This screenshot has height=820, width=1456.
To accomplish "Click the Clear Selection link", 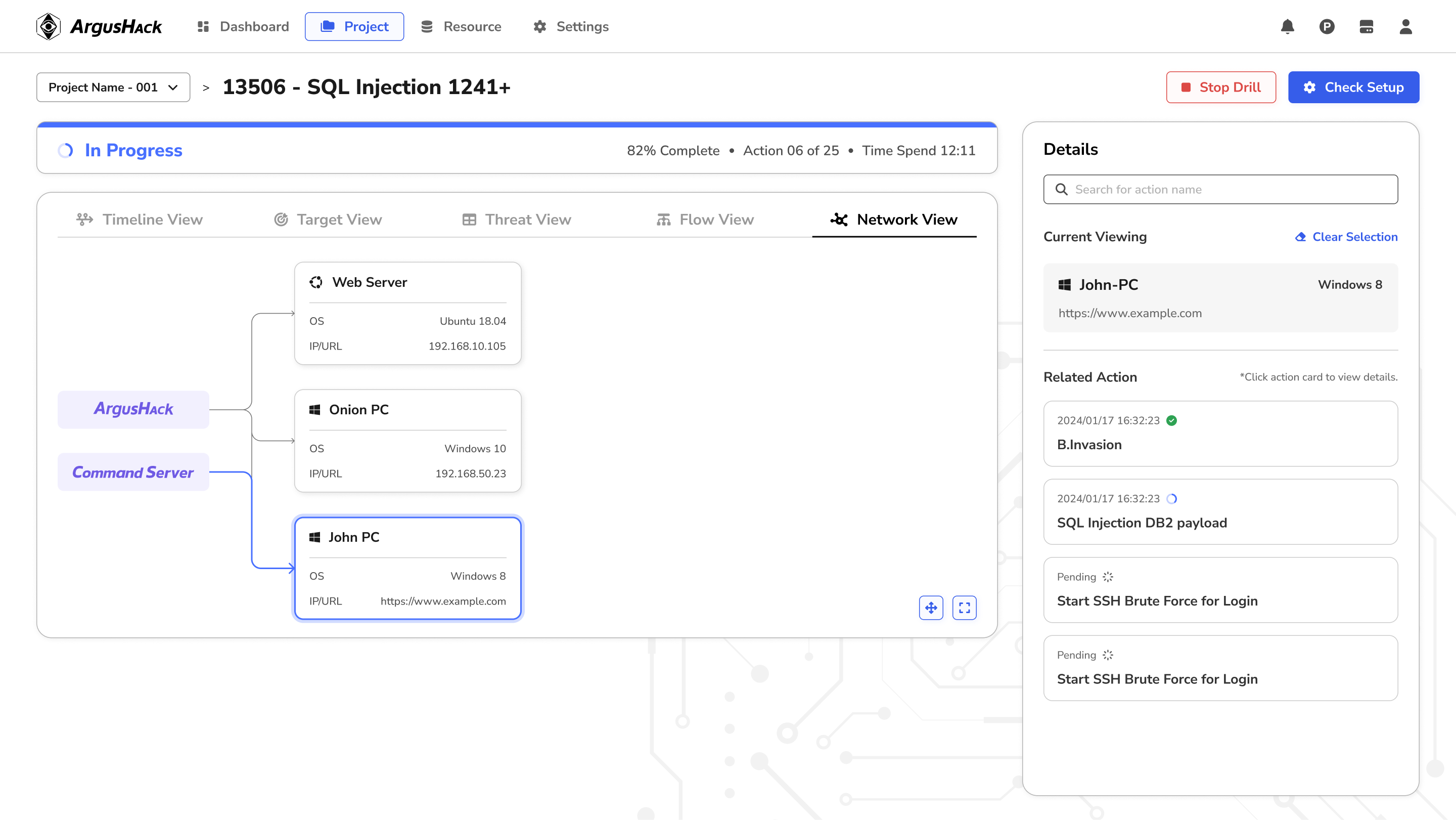I will pos(1346,237).
